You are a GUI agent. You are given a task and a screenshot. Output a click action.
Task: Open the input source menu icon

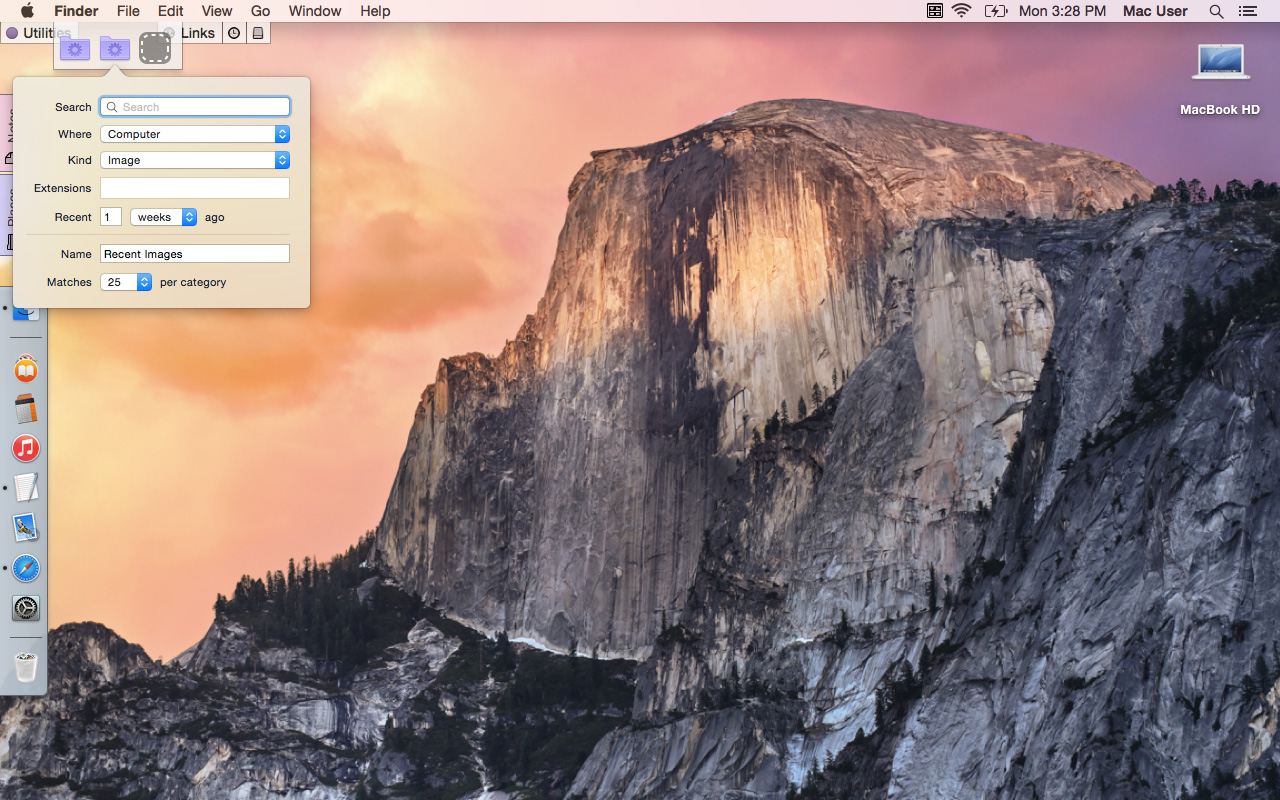(x=935, y=11)
